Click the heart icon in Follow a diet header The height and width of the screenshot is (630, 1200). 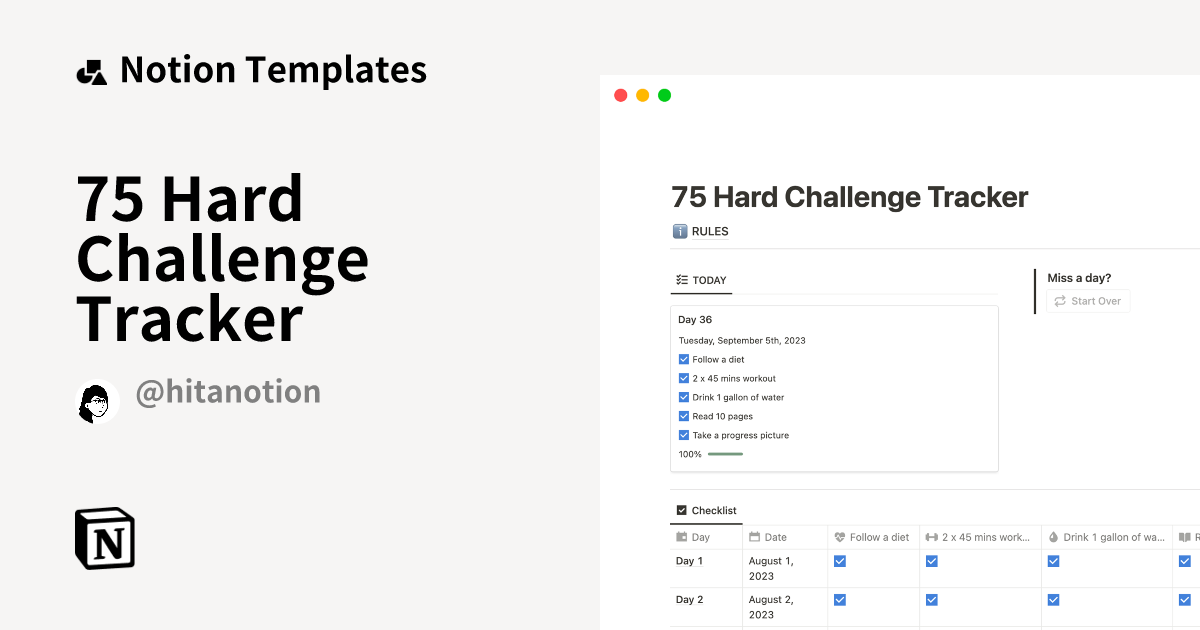point(840,538)
